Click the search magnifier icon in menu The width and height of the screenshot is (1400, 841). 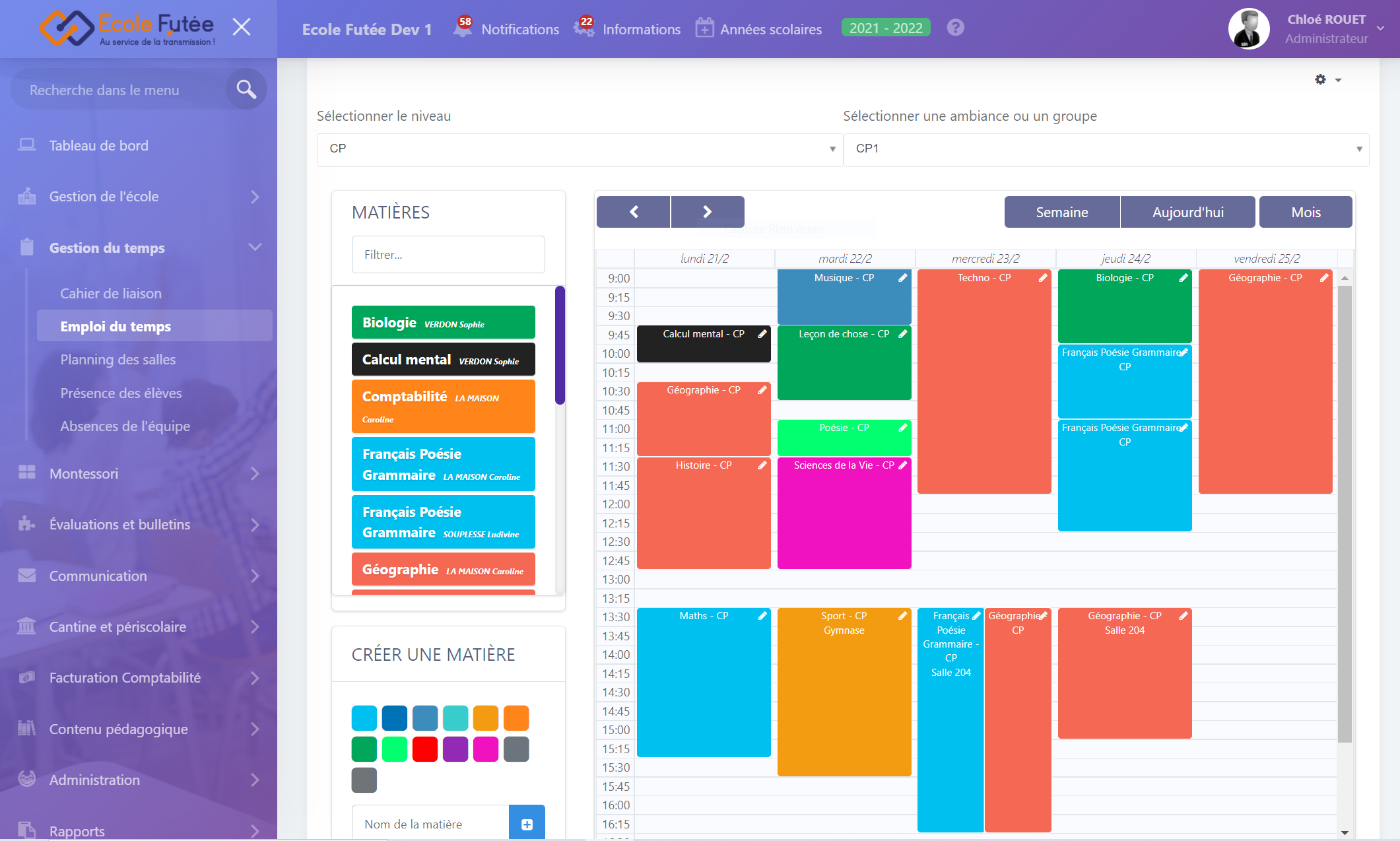point(246,89)
